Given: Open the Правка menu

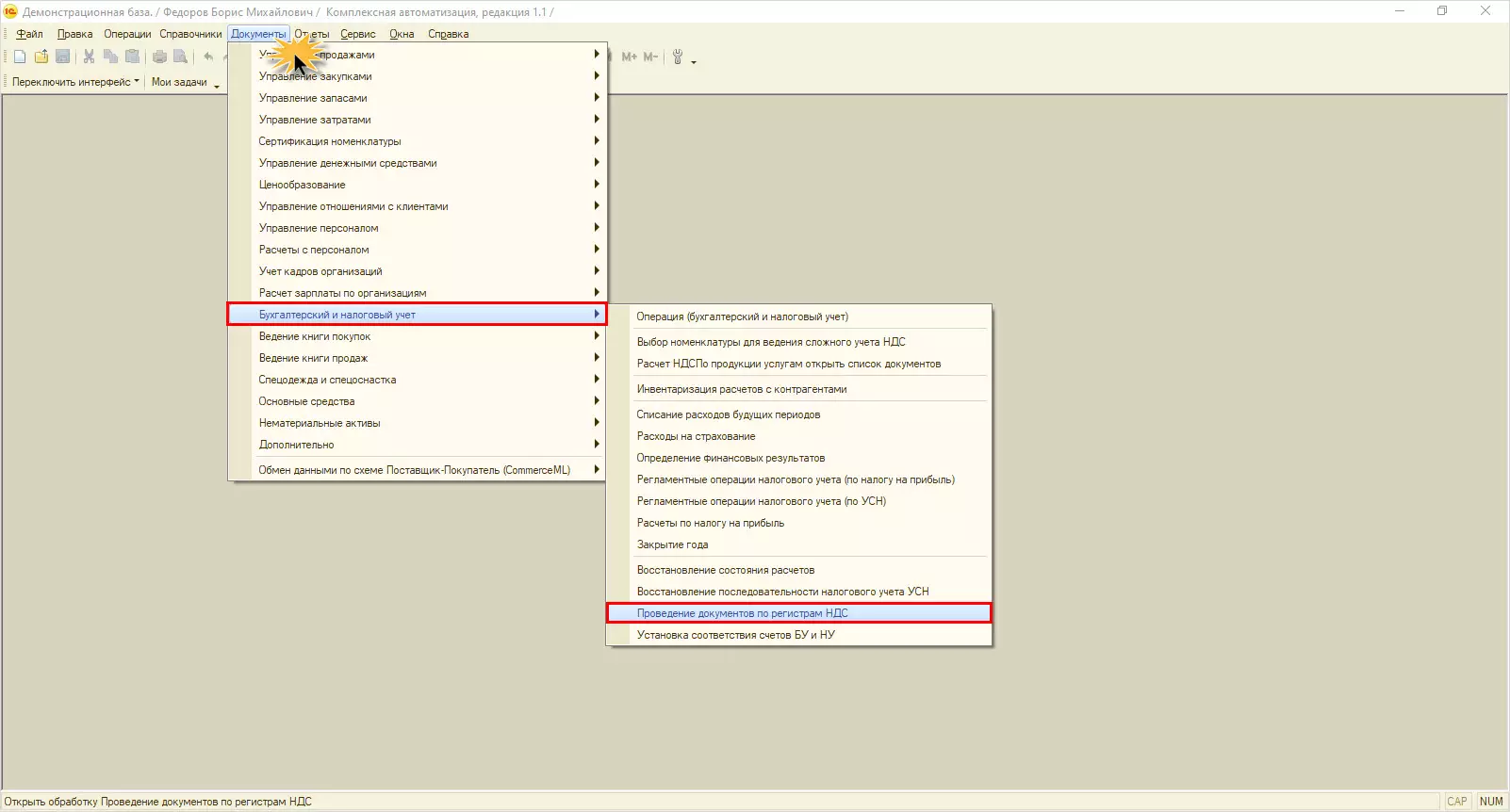Looking at the screenshot, I should click(74, 34).
